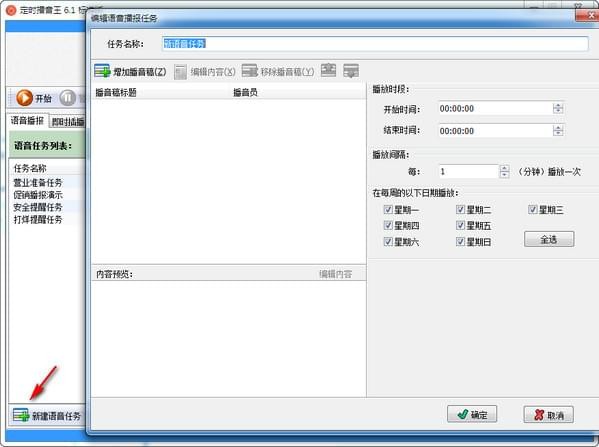Click the 任务名称 text field
This screenshot has height=447, width=599.
tap(375, 44)
